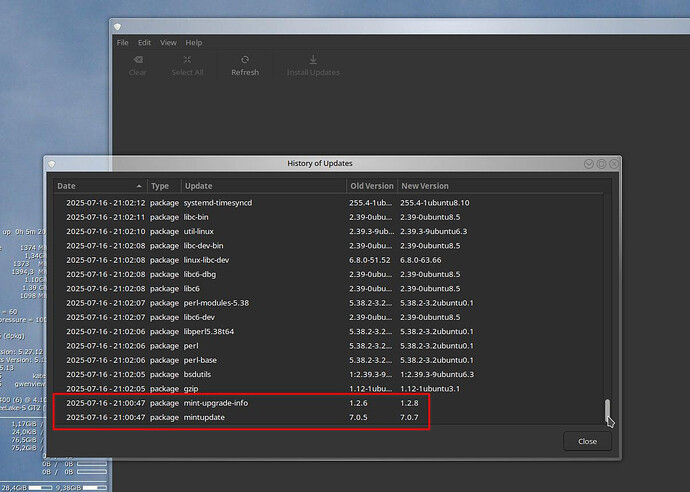Screen dimensions: 690x492
Task: Maximize the History of Updates dialog
Action: 600,163
